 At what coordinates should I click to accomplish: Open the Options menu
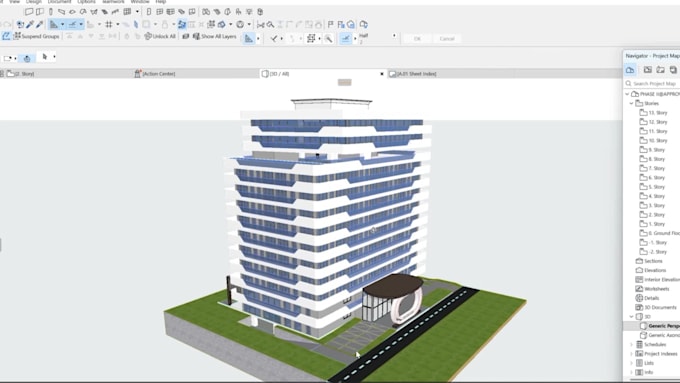pyautogui.click(x=86, y=2)
